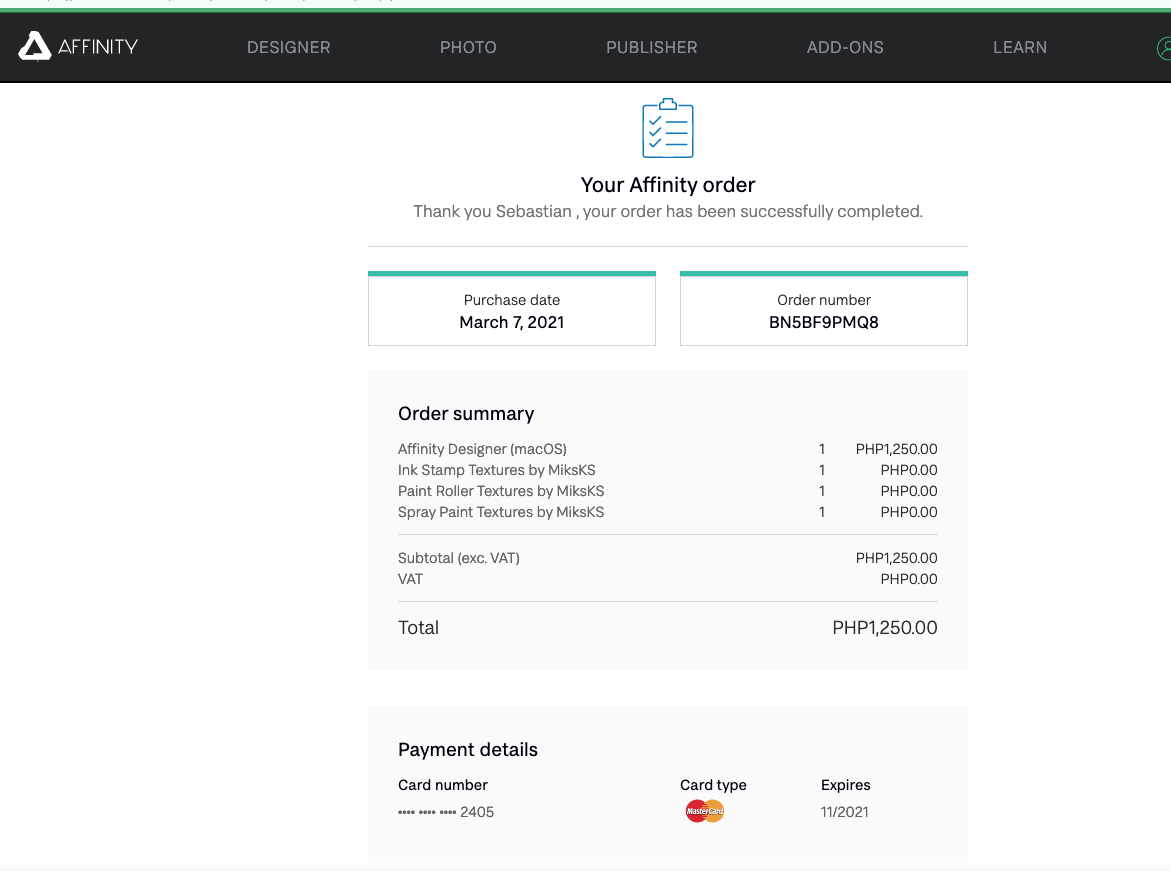Open the account profile icon

click(x=1164, y=48)
